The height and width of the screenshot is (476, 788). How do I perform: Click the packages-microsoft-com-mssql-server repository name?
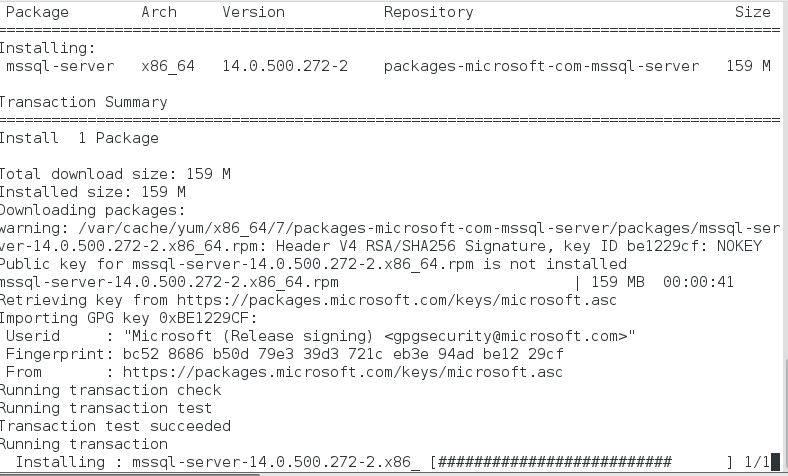pos(541,66)
